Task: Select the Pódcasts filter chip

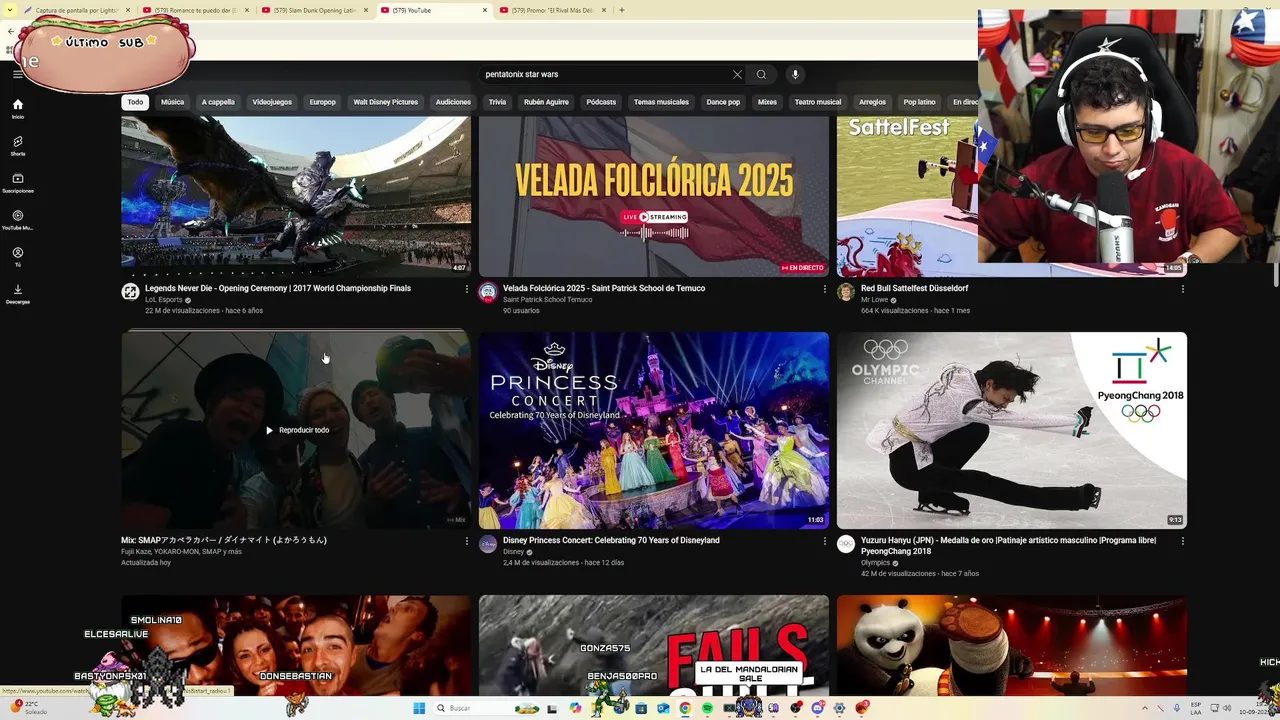Action: (601, 102)
